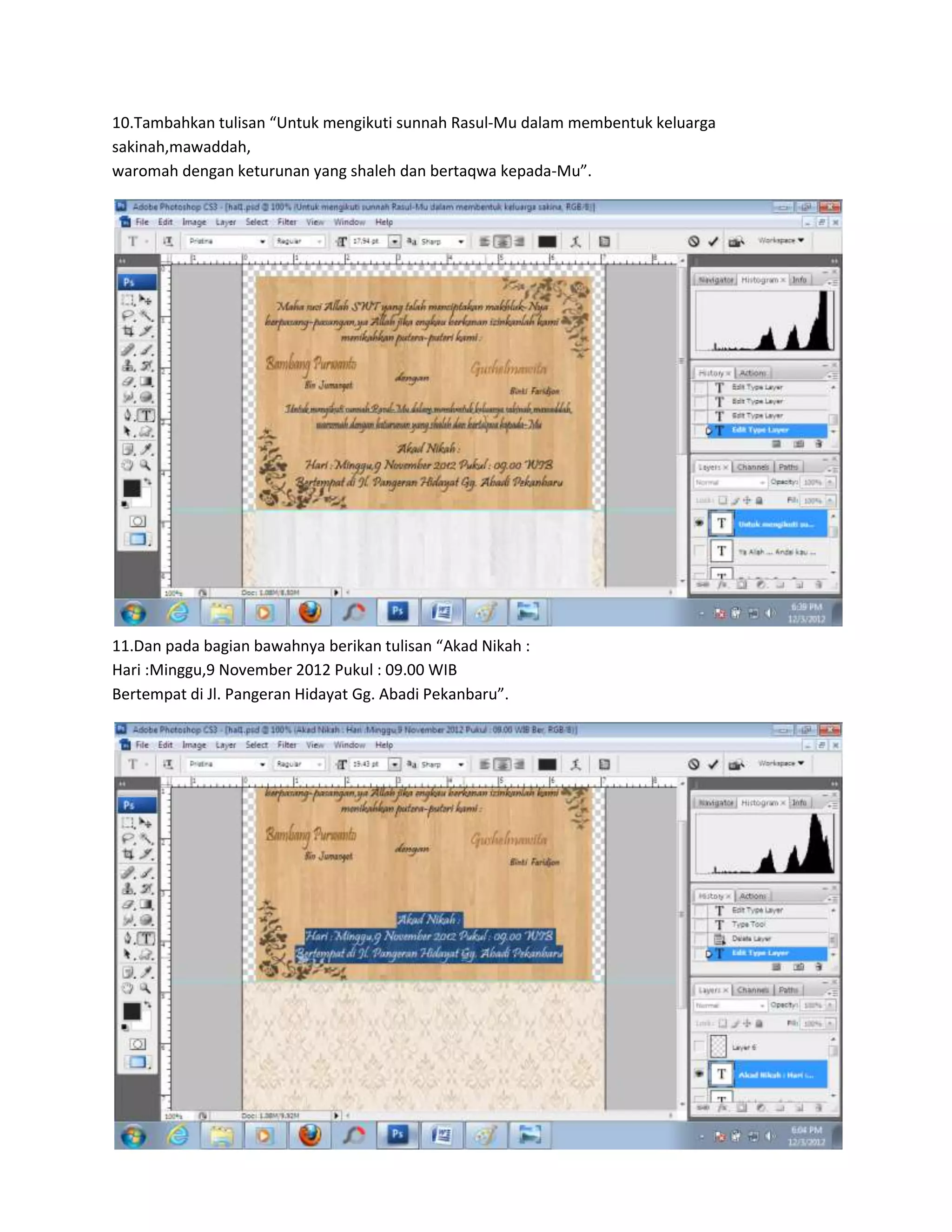
Task: Switch to Channels tab in lower window
Action: tap(753, 990)
